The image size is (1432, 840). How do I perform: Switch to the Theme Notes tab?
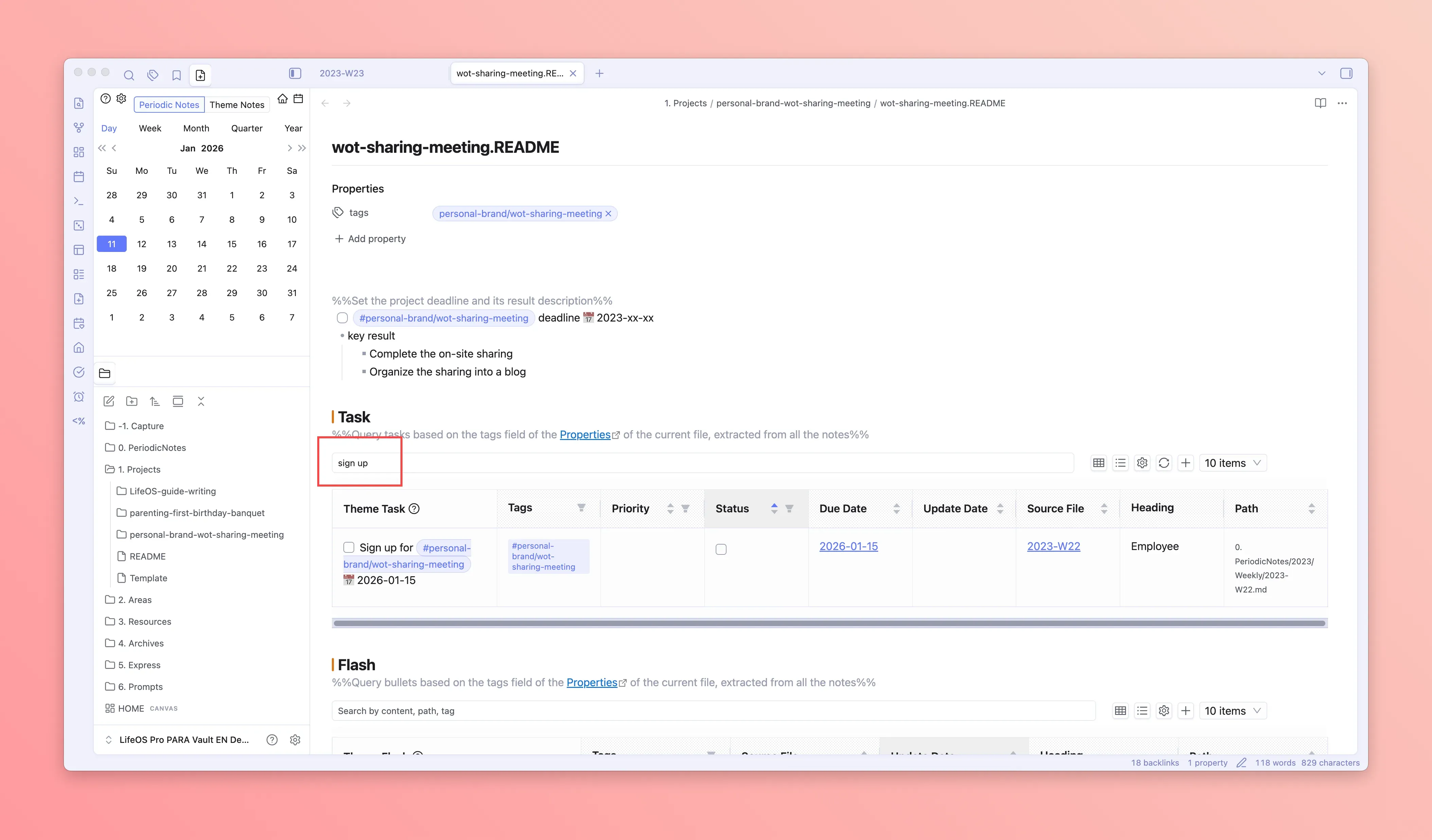236,105
